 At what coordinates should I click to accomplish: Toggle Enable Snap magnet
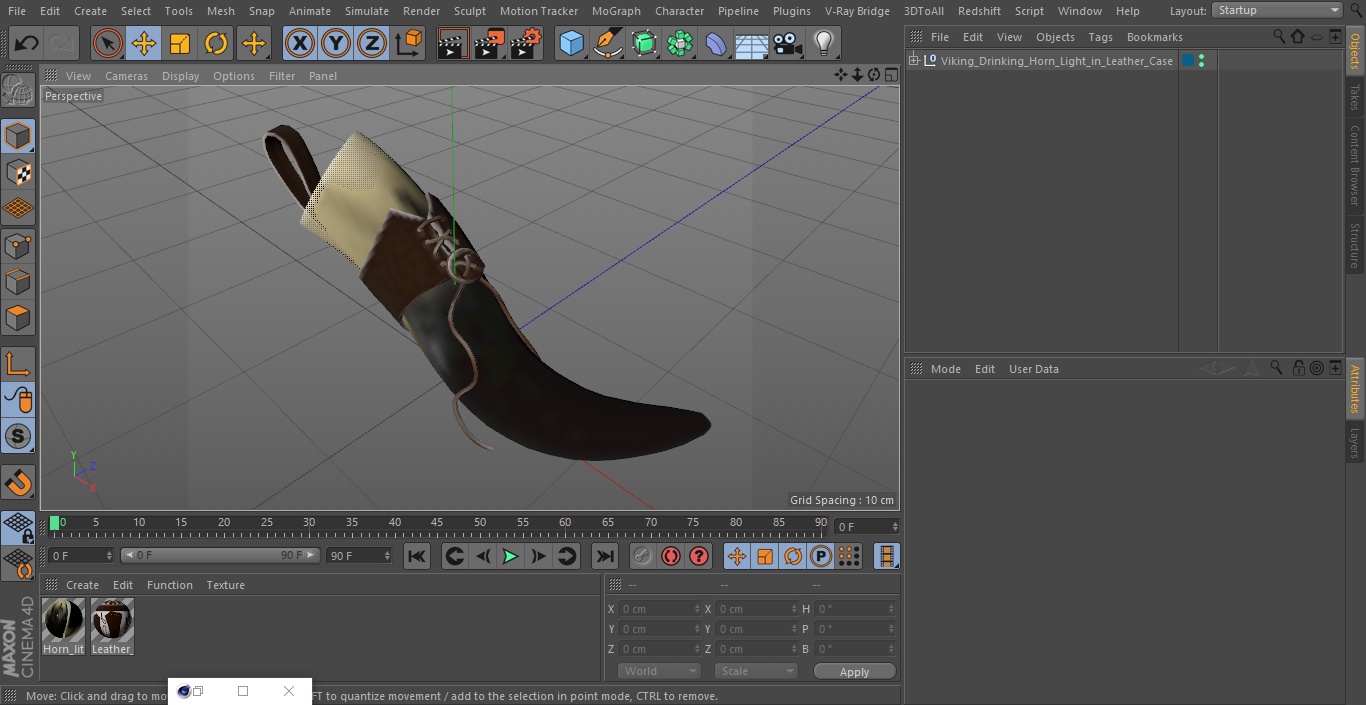pos(18,483)
